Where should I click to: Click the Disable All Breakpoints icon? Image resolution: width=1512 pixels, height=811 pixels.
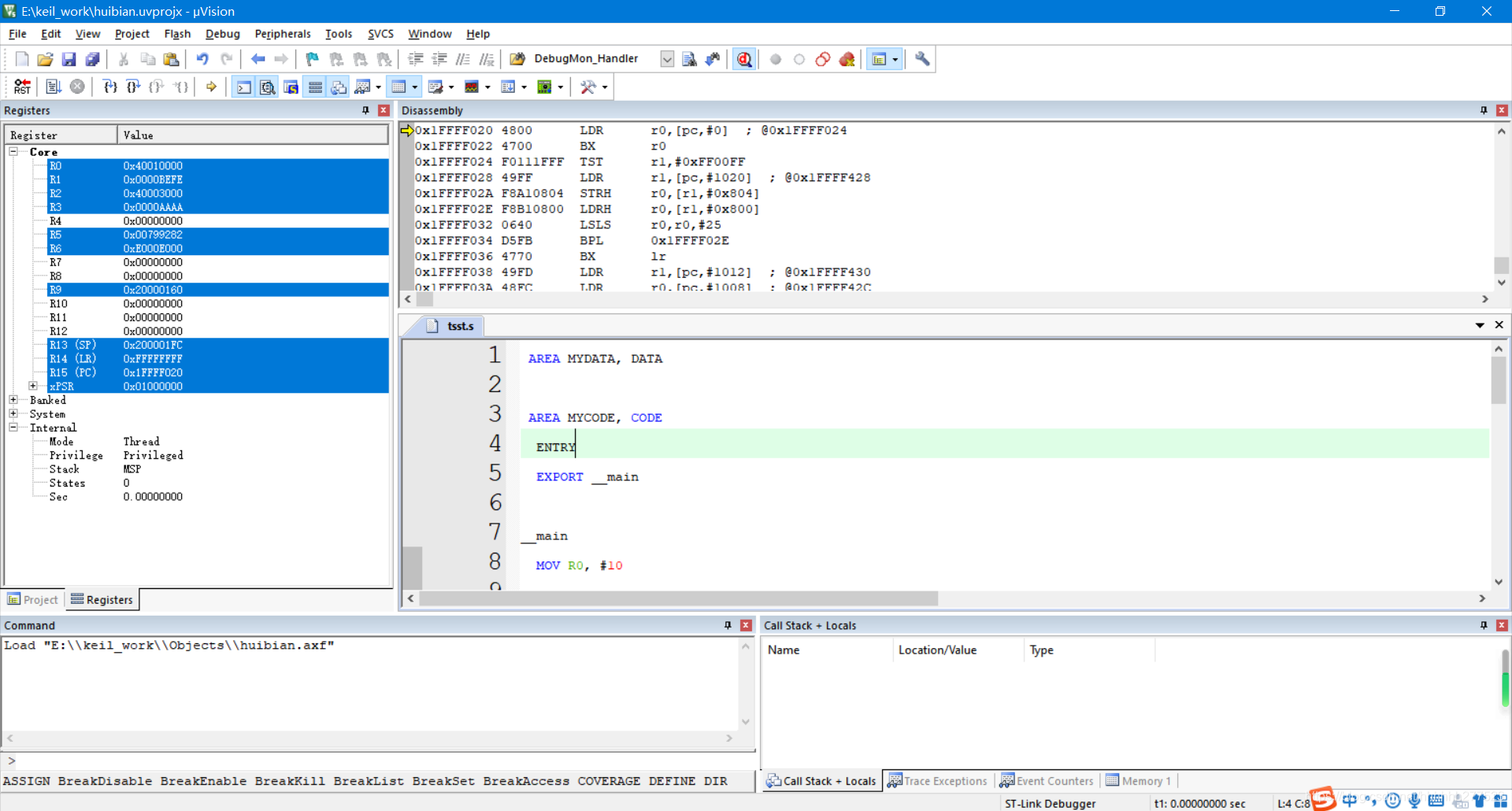(x=822, y=59)
